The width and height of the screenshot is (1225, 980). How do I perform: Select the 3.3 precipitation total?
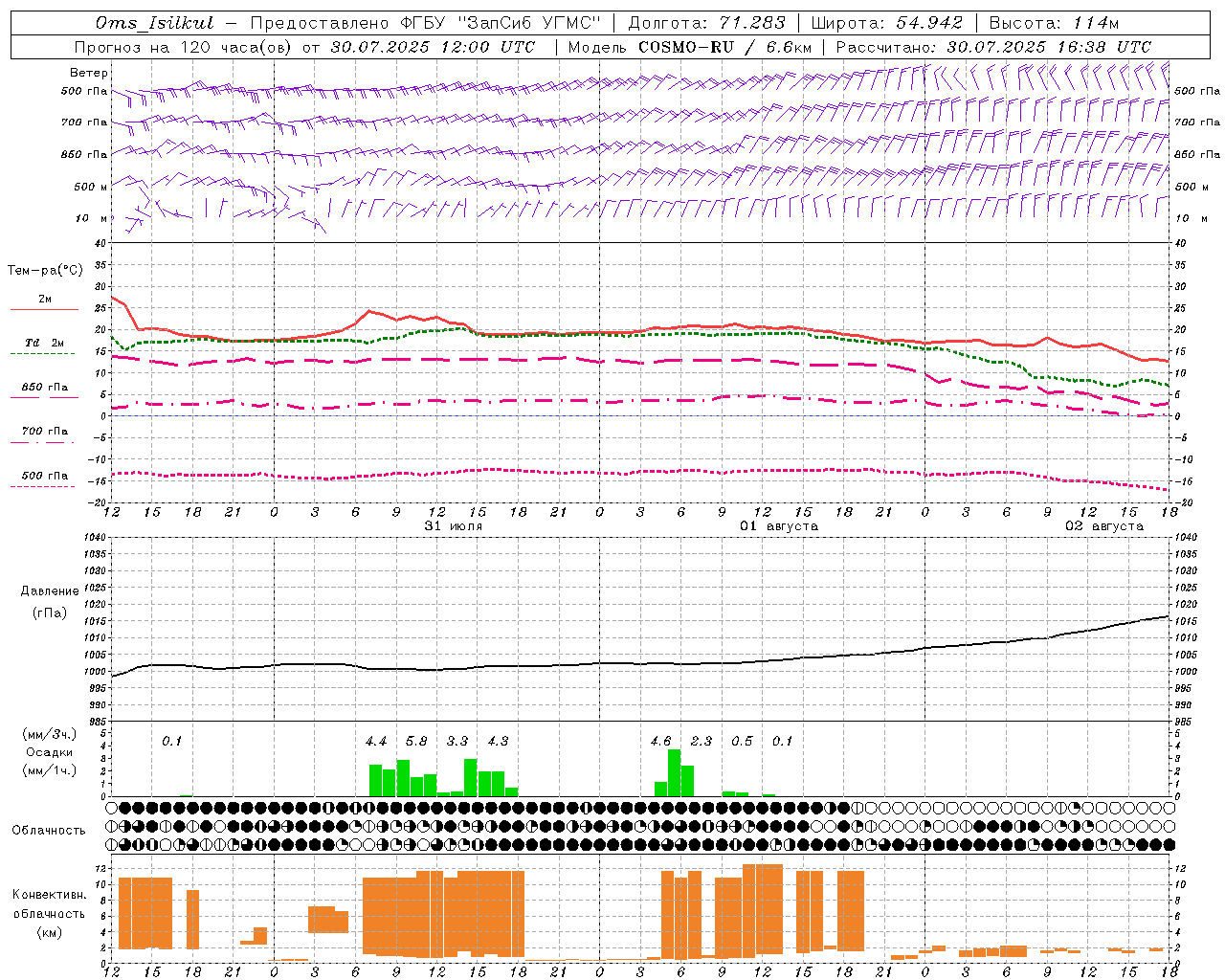pyautogui.click(x=457, y=741)
